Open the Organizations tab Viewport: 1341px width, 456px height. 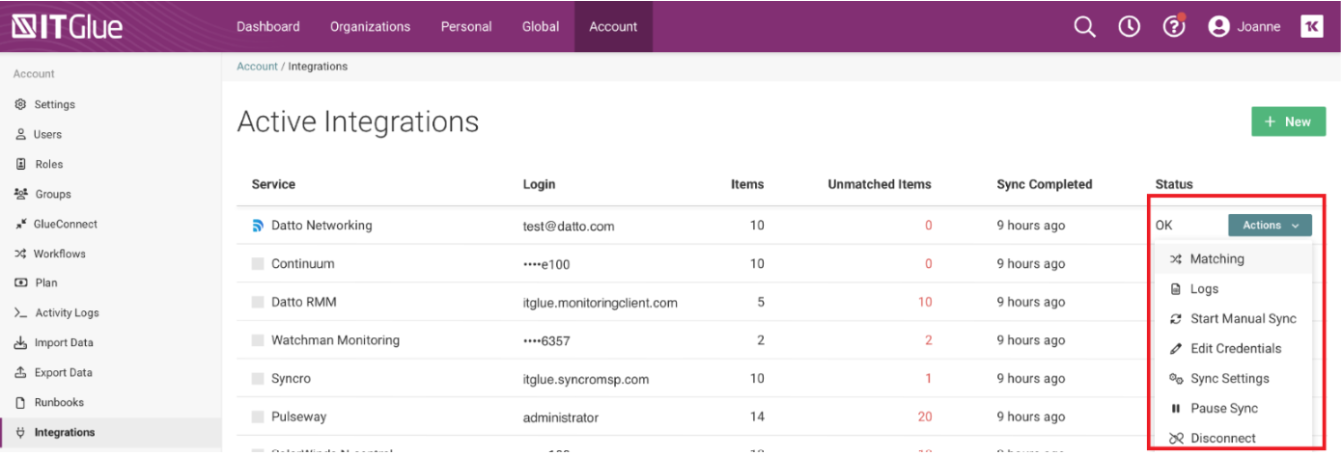[x=370, y=27]
